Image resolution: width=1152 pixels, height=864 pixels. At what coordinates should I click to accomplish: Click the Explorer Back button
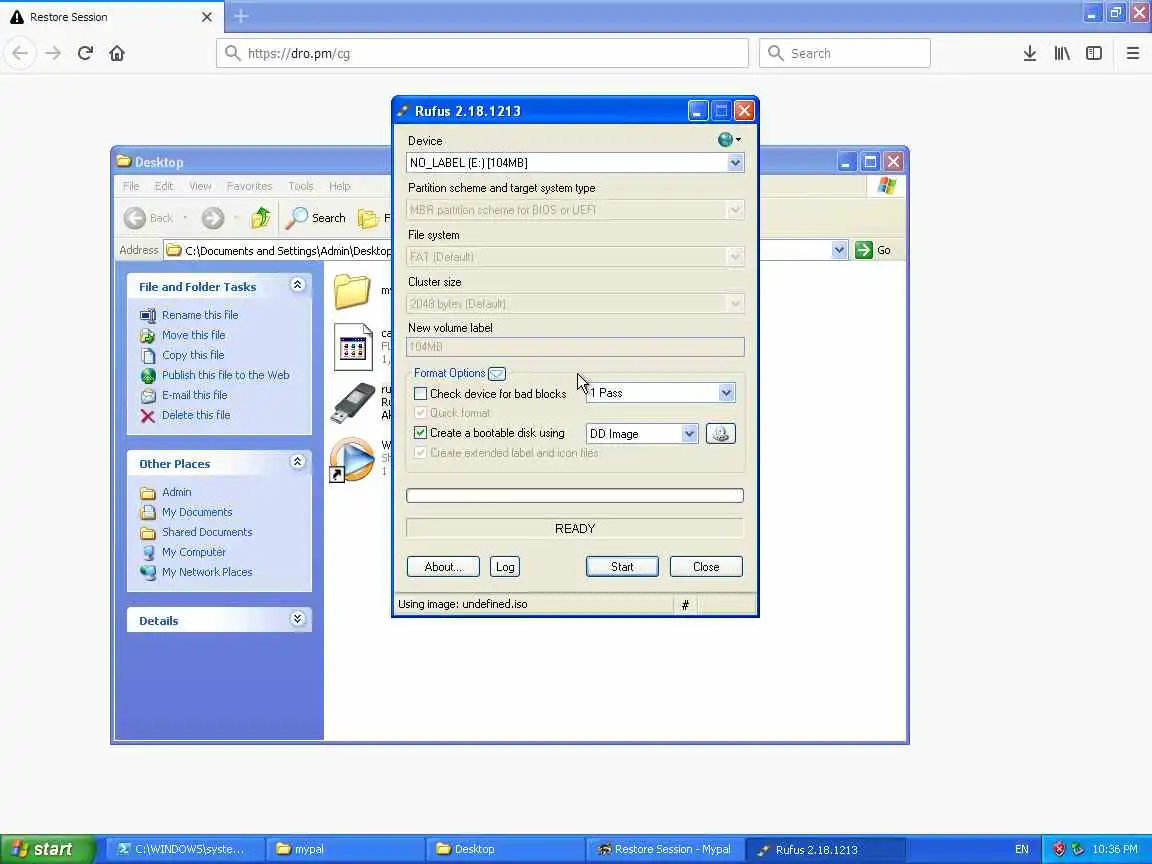(x=148, y=217)
